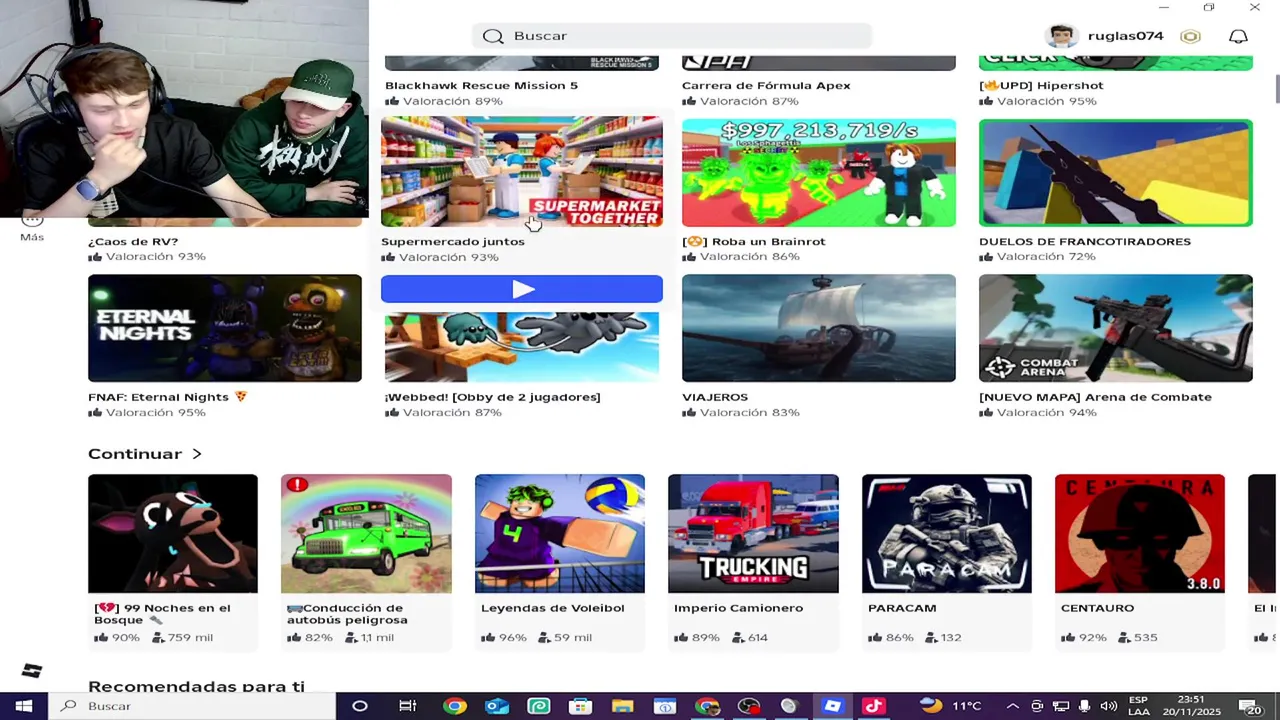
Task: Open Leyendas de Voleibol card image
Action: point(560,533)
